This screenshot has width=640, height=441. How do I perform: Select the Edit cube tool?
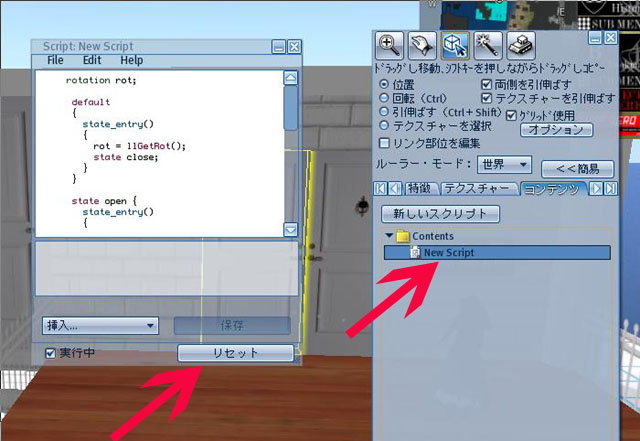(x=455, y=45)
